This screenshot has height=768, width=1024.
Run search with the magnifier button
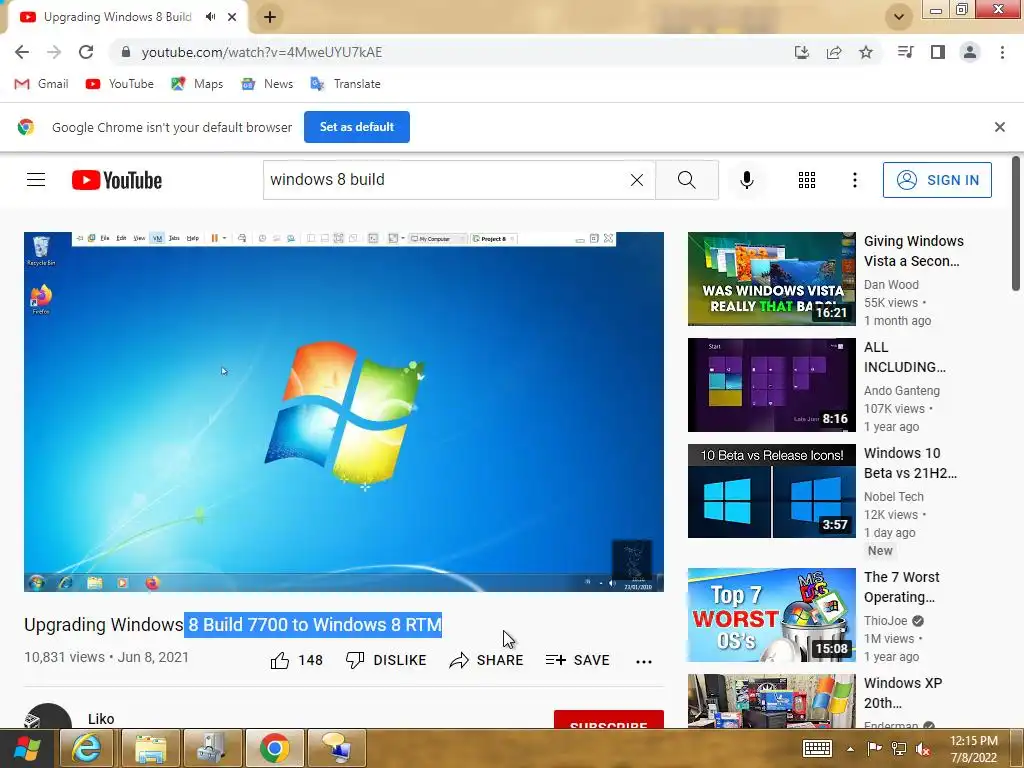click(686, 180)
